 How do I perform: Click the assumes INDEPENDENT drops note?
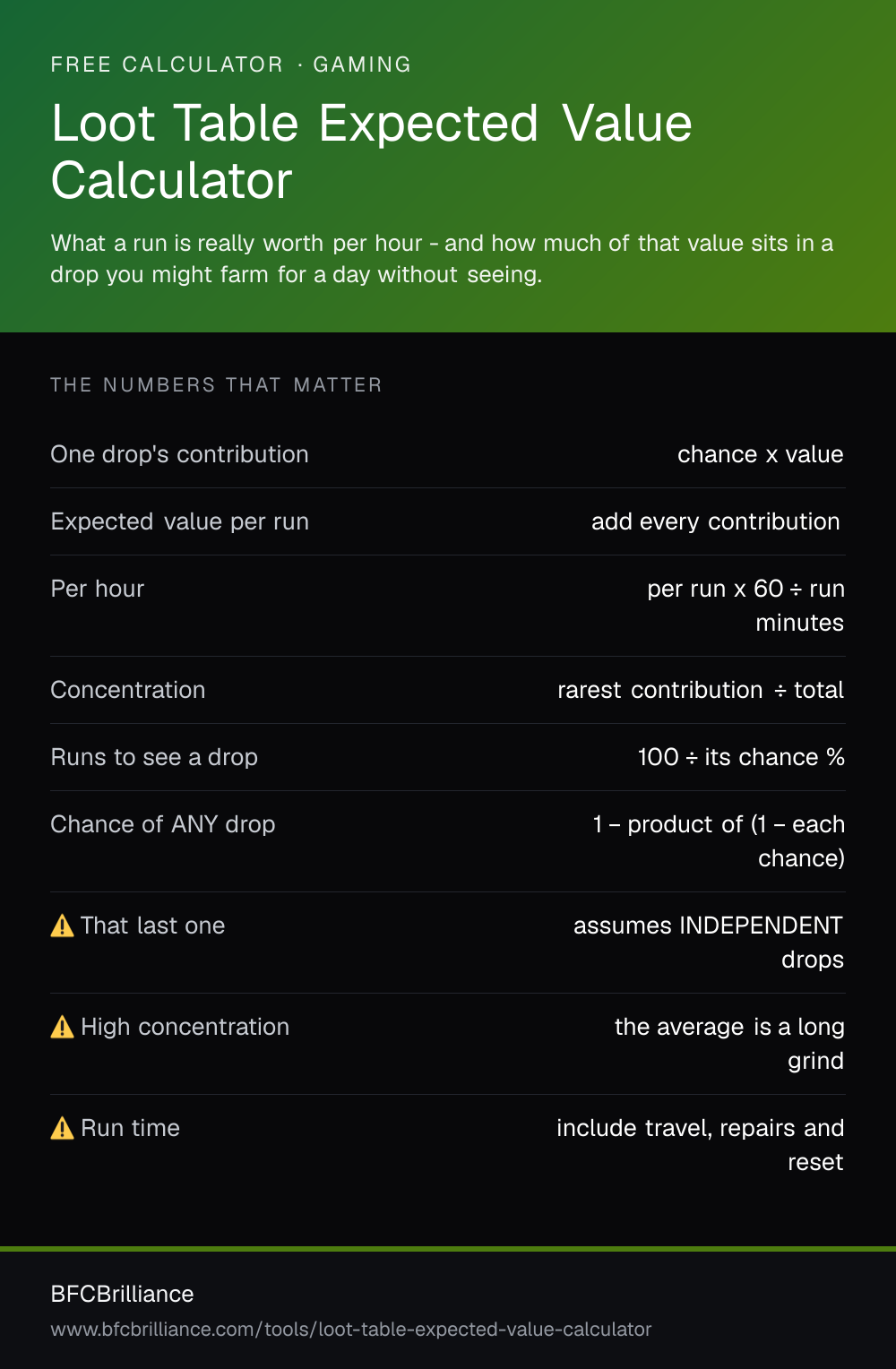[x=709, y=943]
